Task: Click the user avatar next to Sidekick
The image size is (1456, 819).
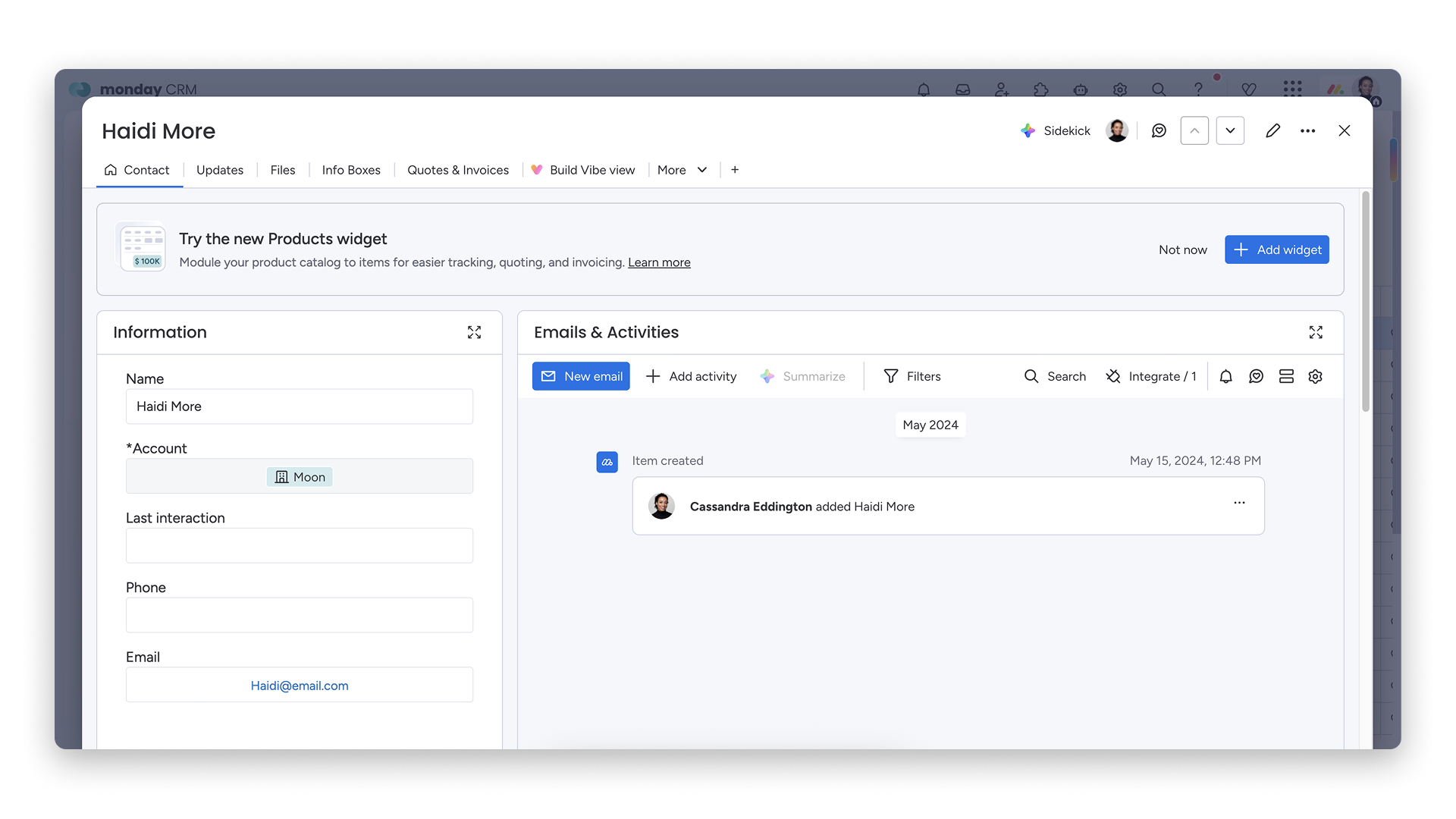Action: pyautogui.click(x=1117, y=130)
